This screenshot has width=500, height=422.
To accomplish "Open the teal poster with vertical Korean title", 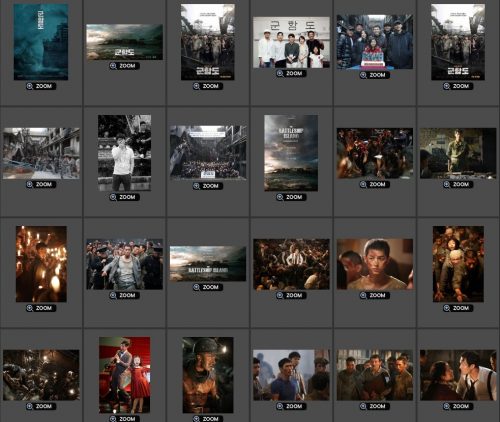I will [x=41, y=42].
